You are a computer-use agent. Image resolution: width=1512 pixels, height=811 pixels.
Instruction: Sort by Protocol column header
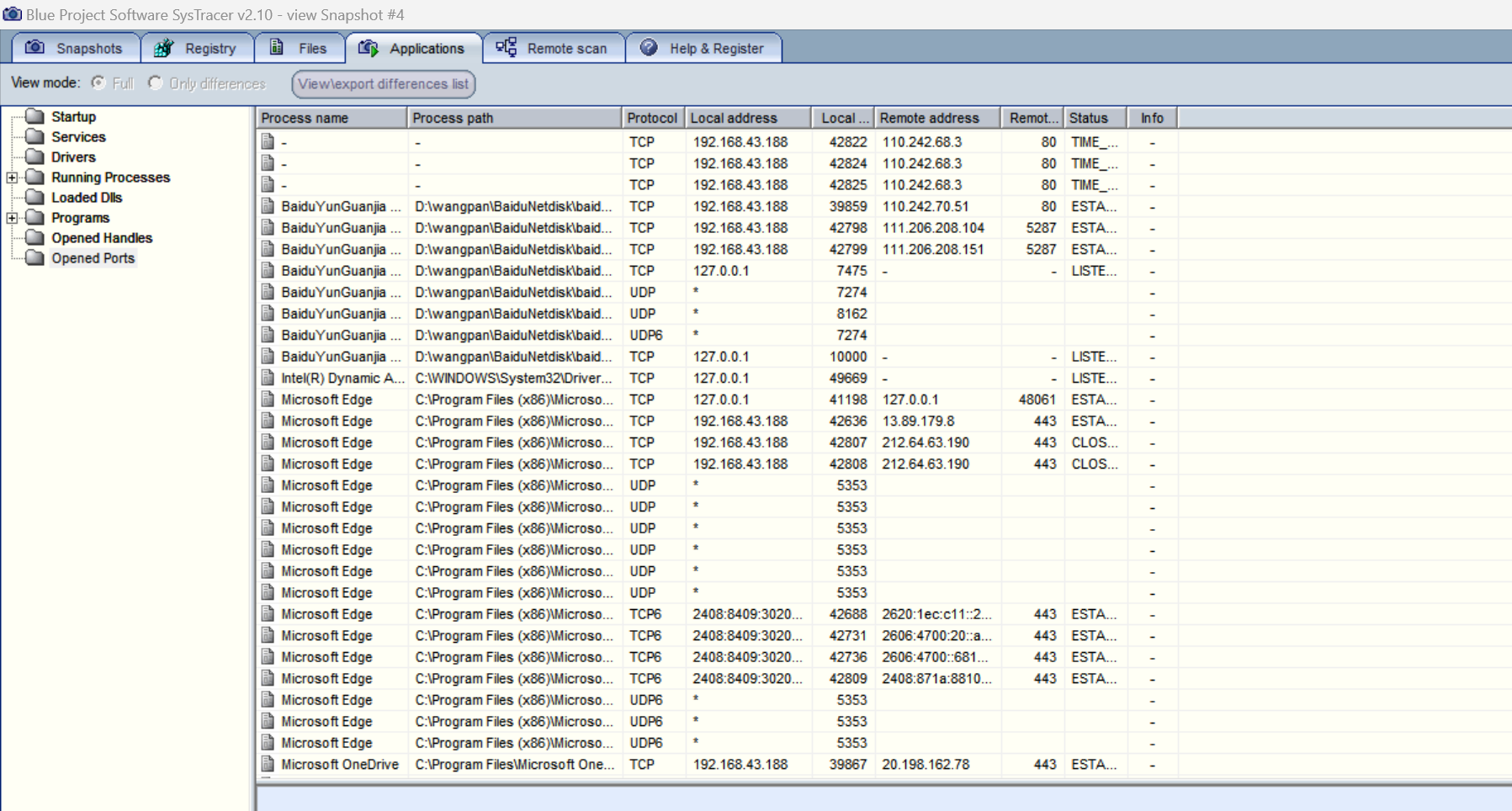coord(653,118)
